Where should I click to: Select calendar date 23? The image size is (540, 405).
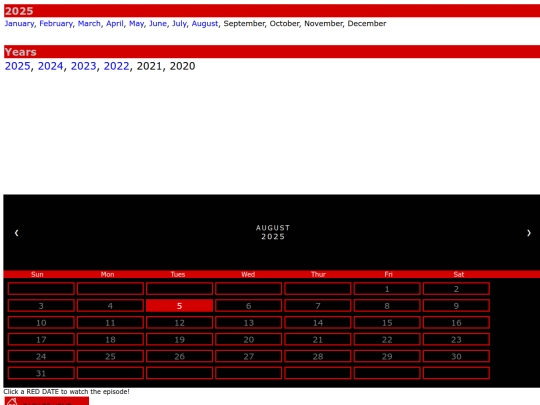pos(456,340)
